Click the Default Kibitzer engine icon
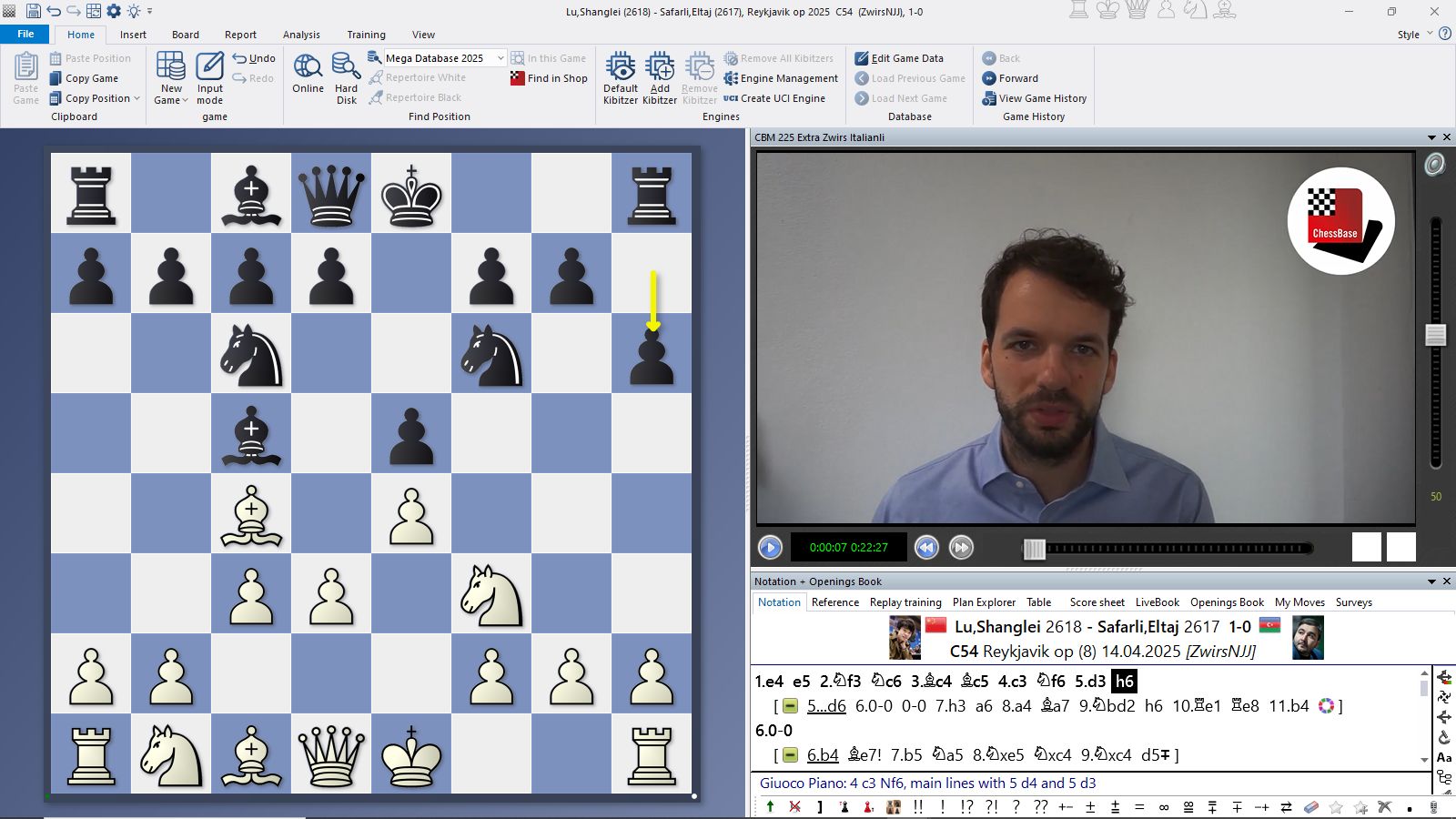1456x819 pixels. point(621,67)
